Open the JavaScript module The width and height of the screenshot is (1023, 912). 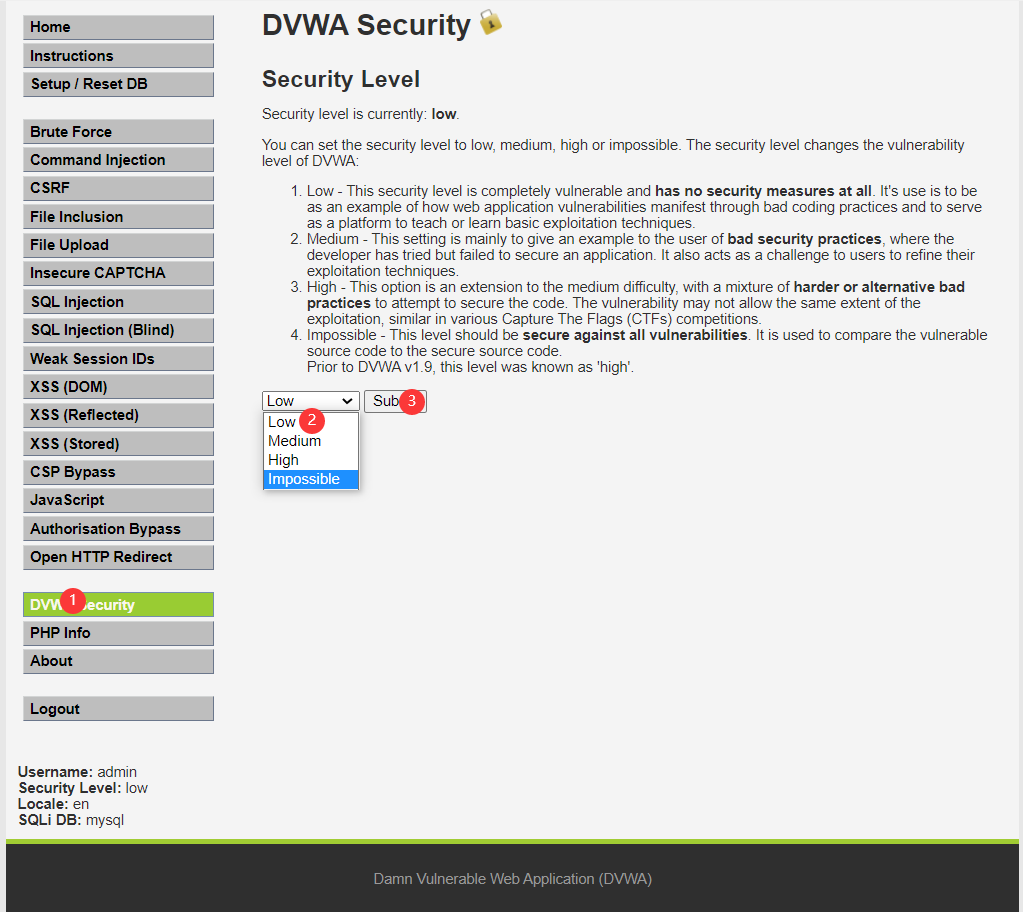[x=118, y=500]
